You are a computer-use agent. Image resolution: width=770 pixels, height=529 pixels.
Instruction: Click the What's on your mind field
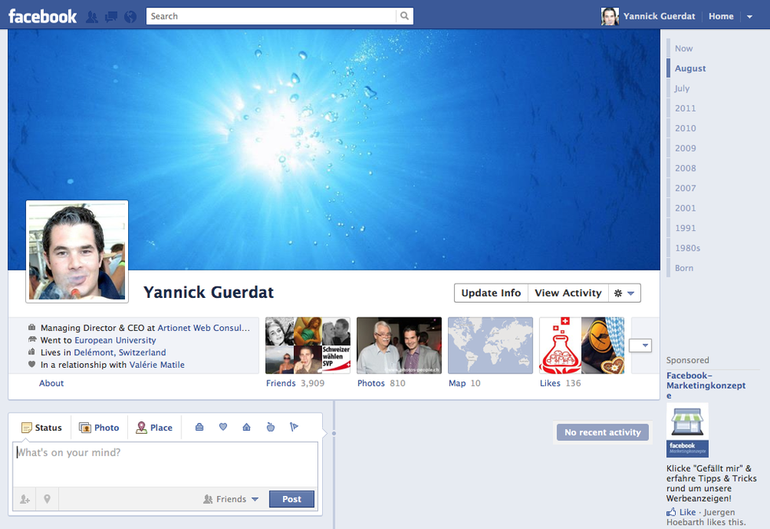pyautogui.click(x=165, y=464)
